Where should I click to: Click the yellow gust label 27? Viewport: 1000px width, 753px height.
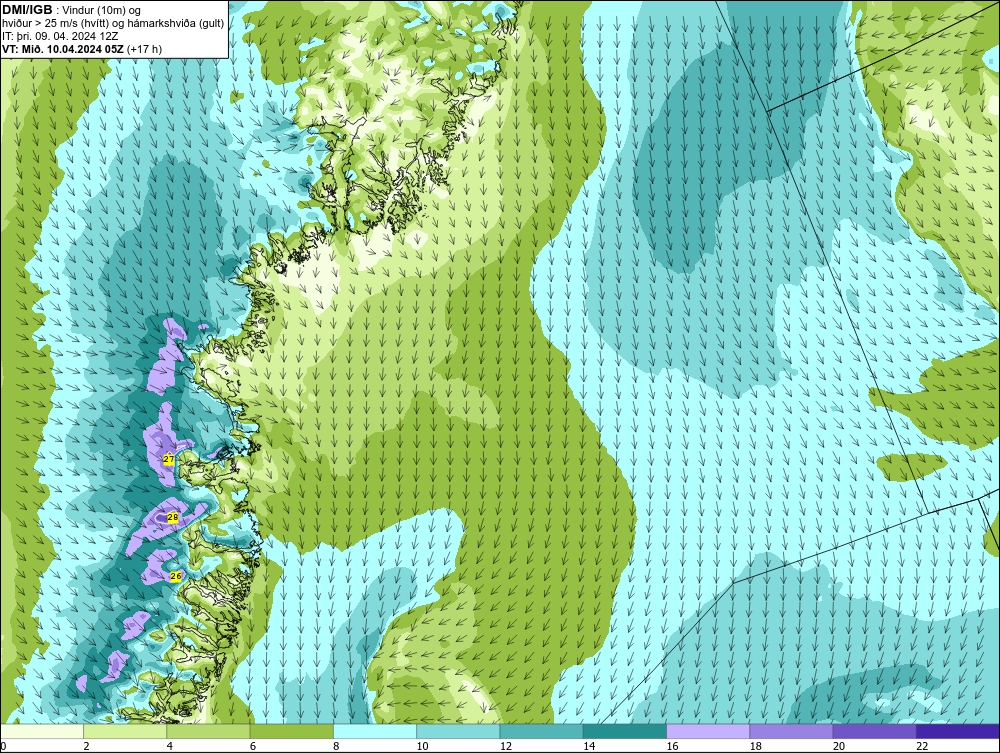pyautogui.click(x=168, y=459)
